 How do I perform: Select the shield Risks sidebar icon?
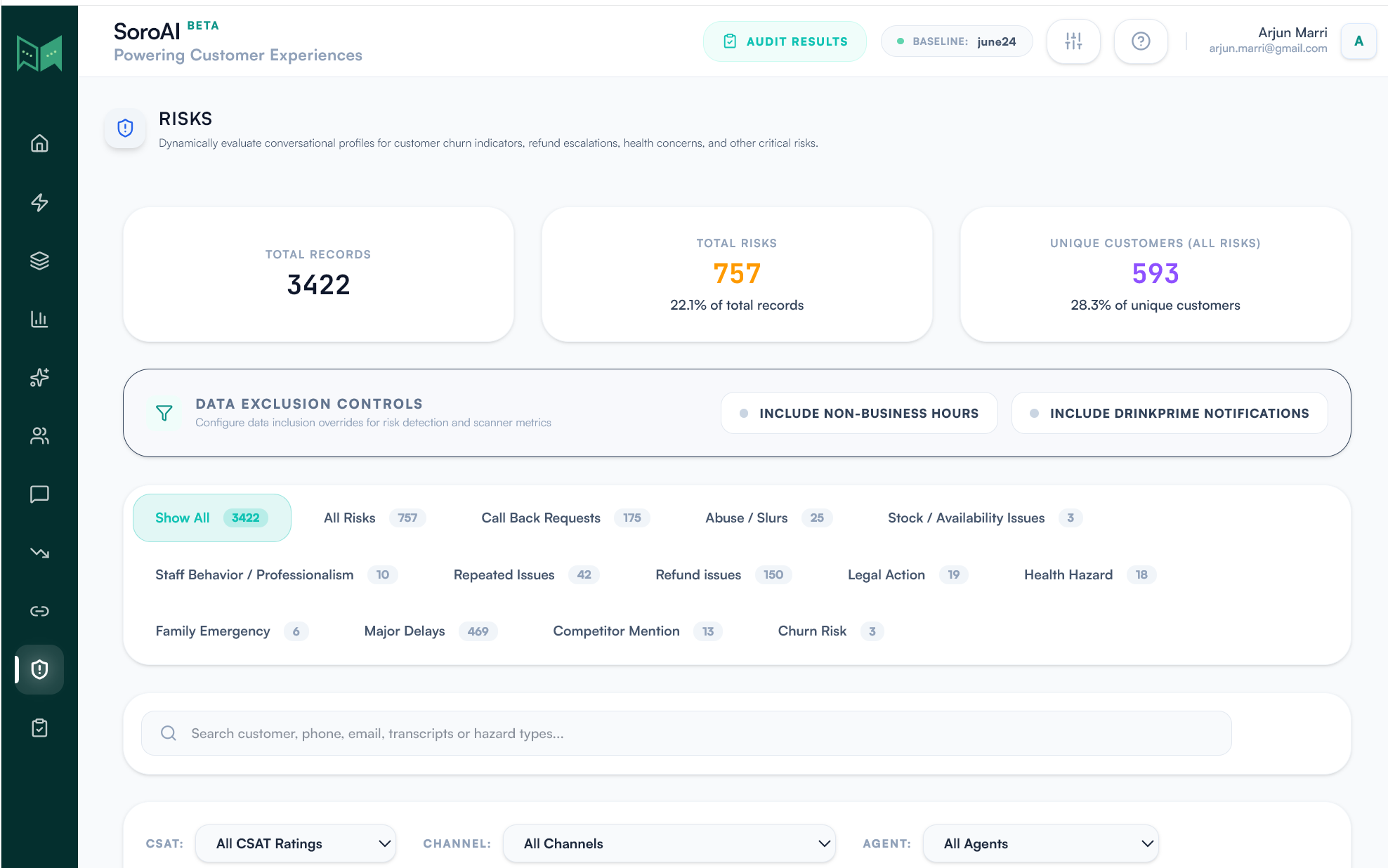tap(39, 669)
